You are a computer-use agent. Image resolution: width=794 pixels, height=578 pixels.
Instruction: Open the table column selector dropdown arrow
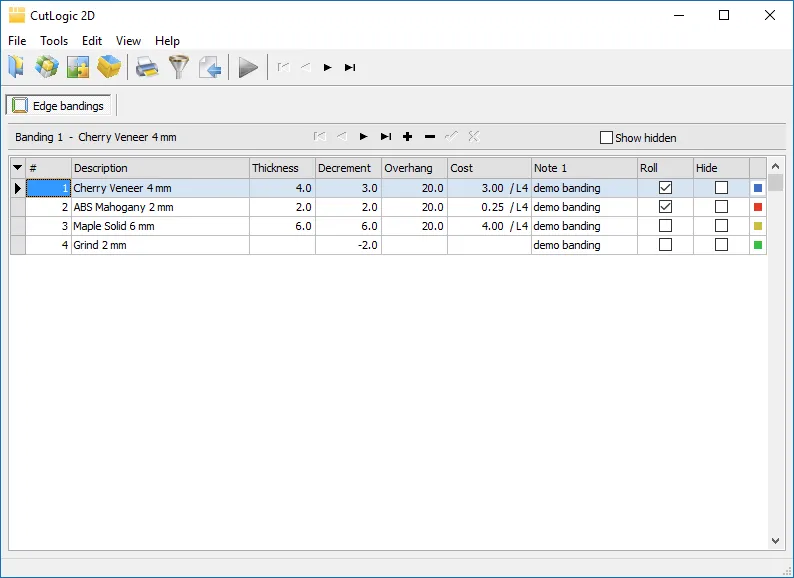pyautogui.click(x=17, y=168)
